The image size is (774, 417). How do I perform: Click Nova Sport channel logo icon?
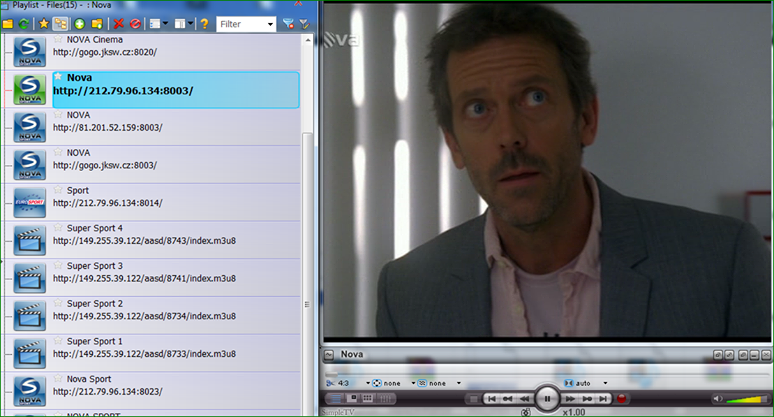(x=30, y=391)
